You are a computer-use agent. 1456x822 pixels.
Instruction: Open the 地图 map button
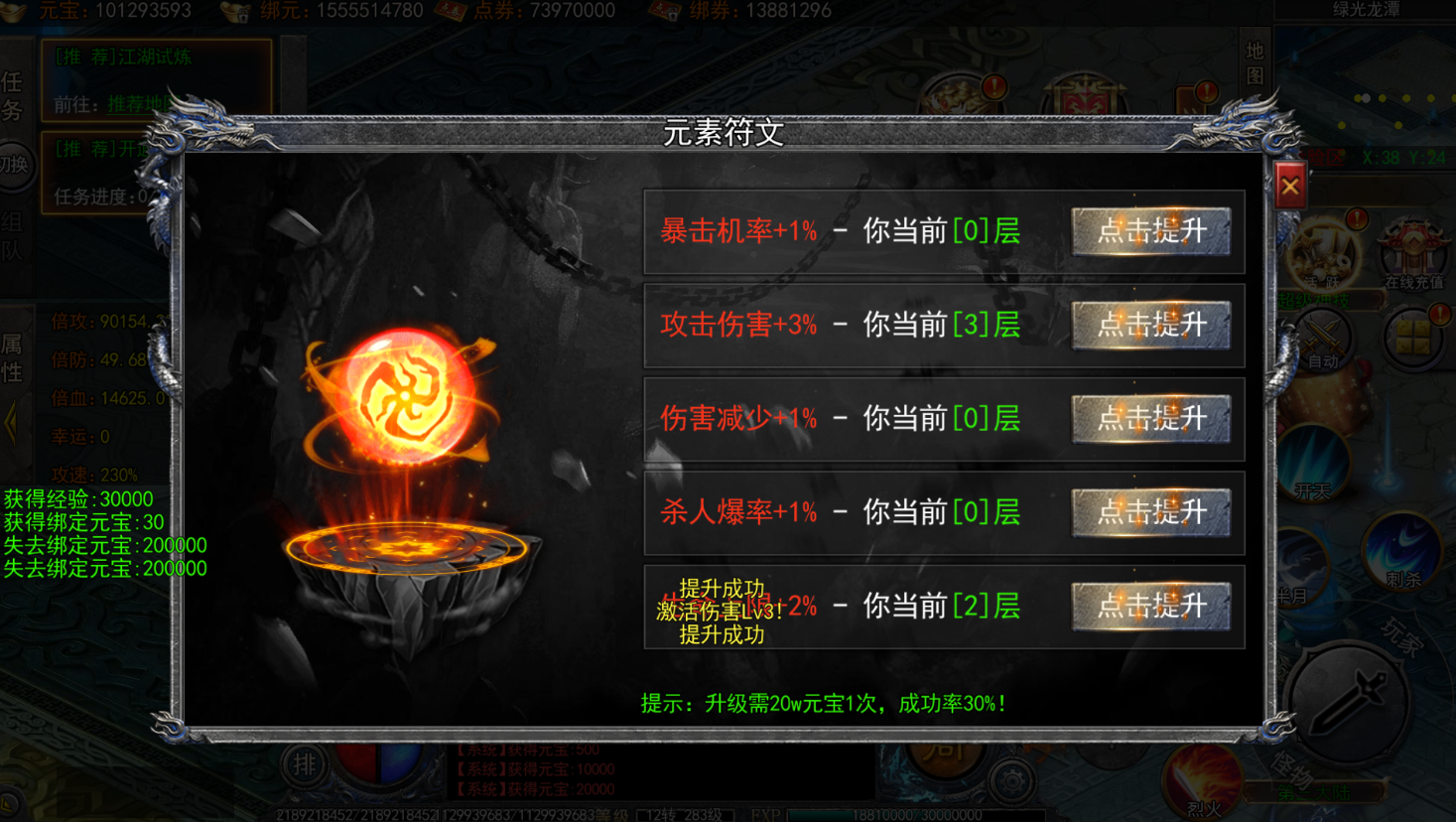tap(1255, 63)
